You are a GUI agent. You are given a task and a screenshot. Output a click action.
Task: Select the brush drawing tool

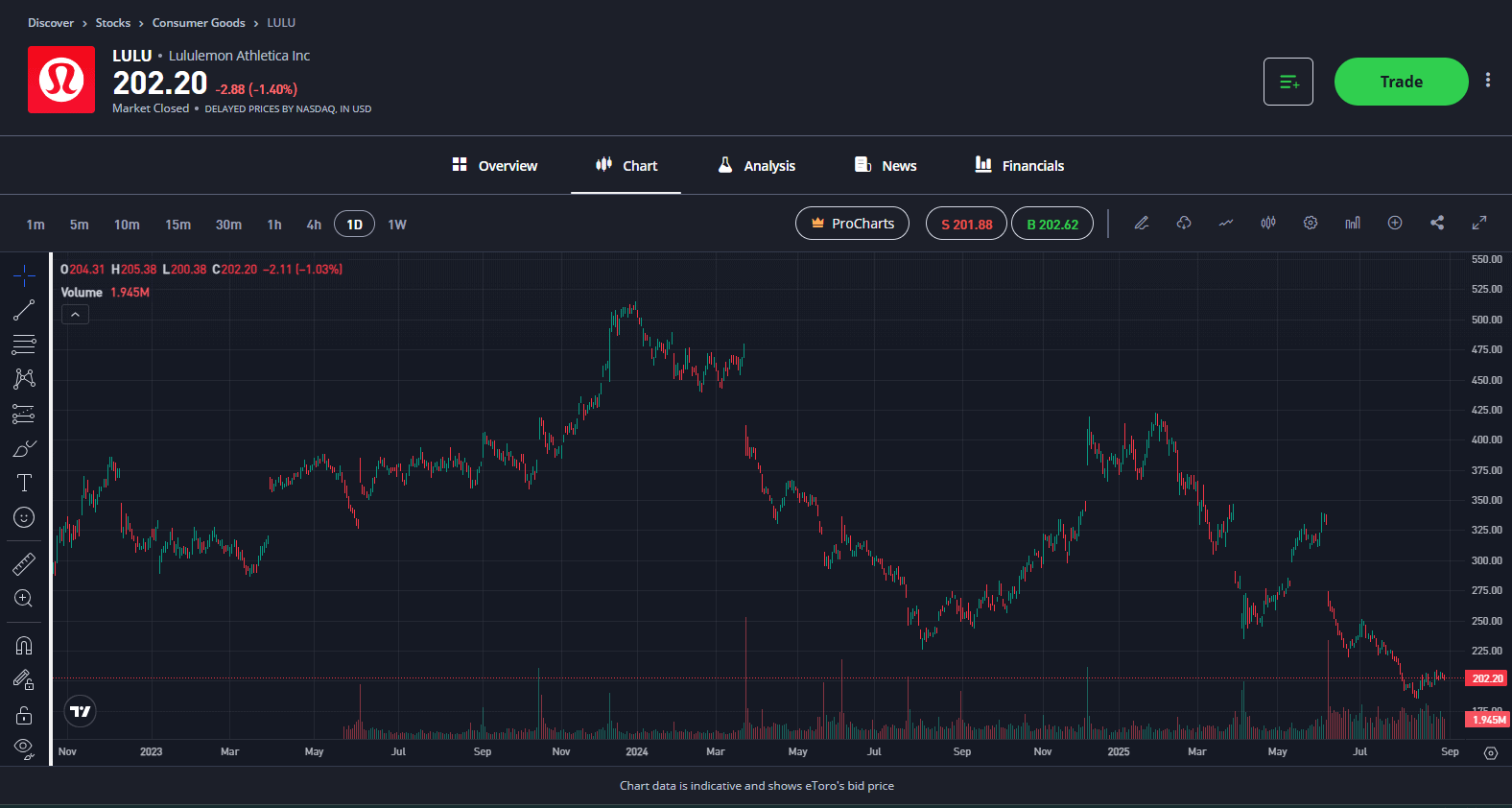coord(24,448)
